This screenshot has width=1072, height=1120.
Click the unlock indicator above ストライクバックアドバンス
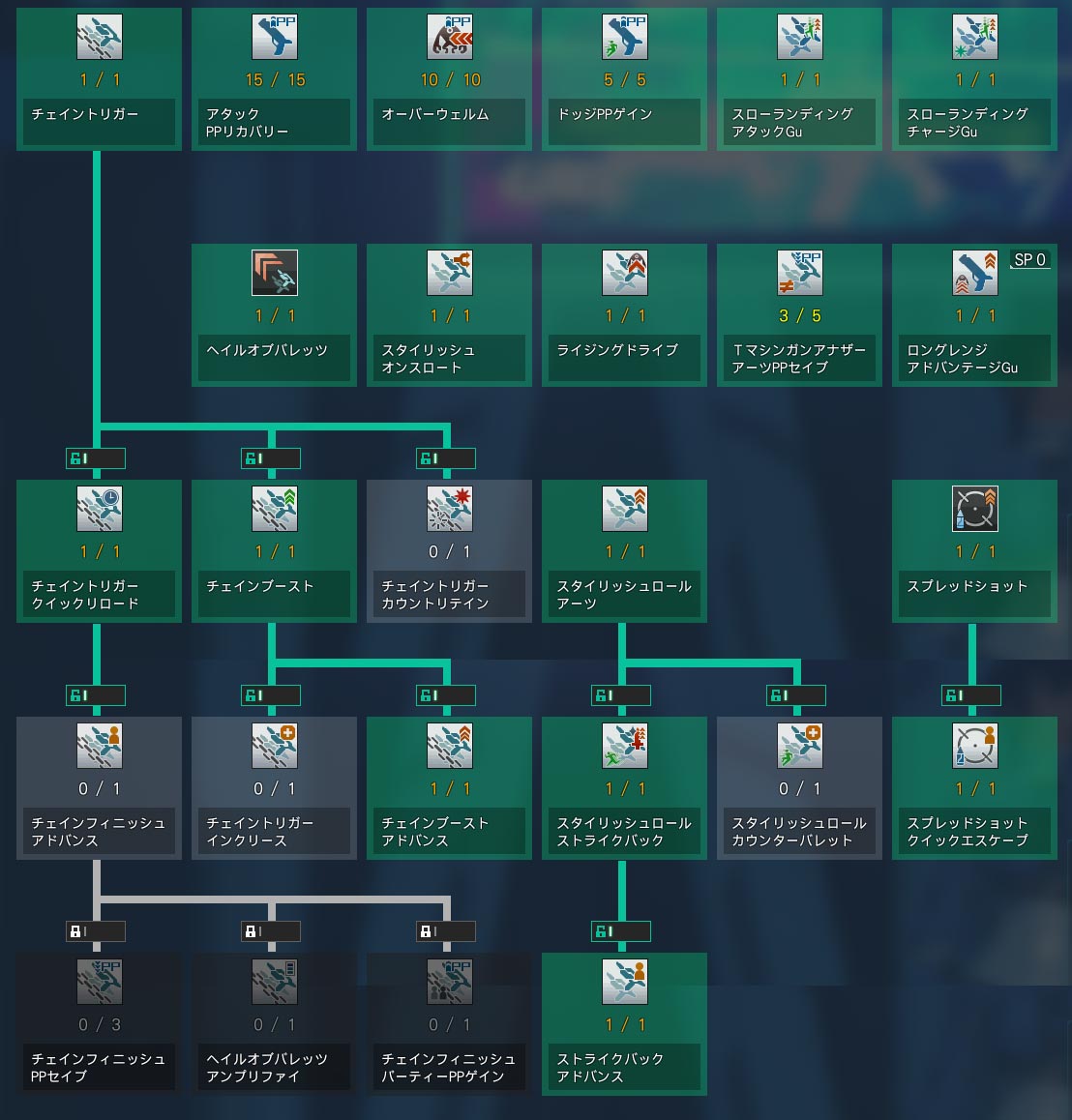pos(620,931)
